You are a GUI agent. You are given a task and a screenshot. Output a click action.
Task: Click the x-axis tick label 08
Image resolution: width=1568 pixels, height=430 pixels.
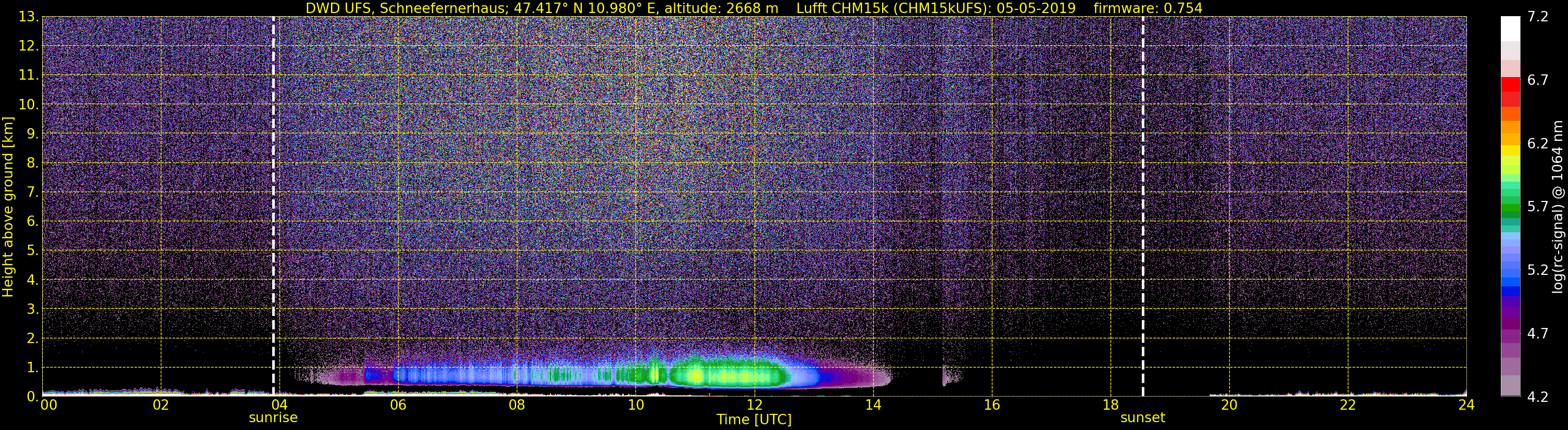[516, 405]
